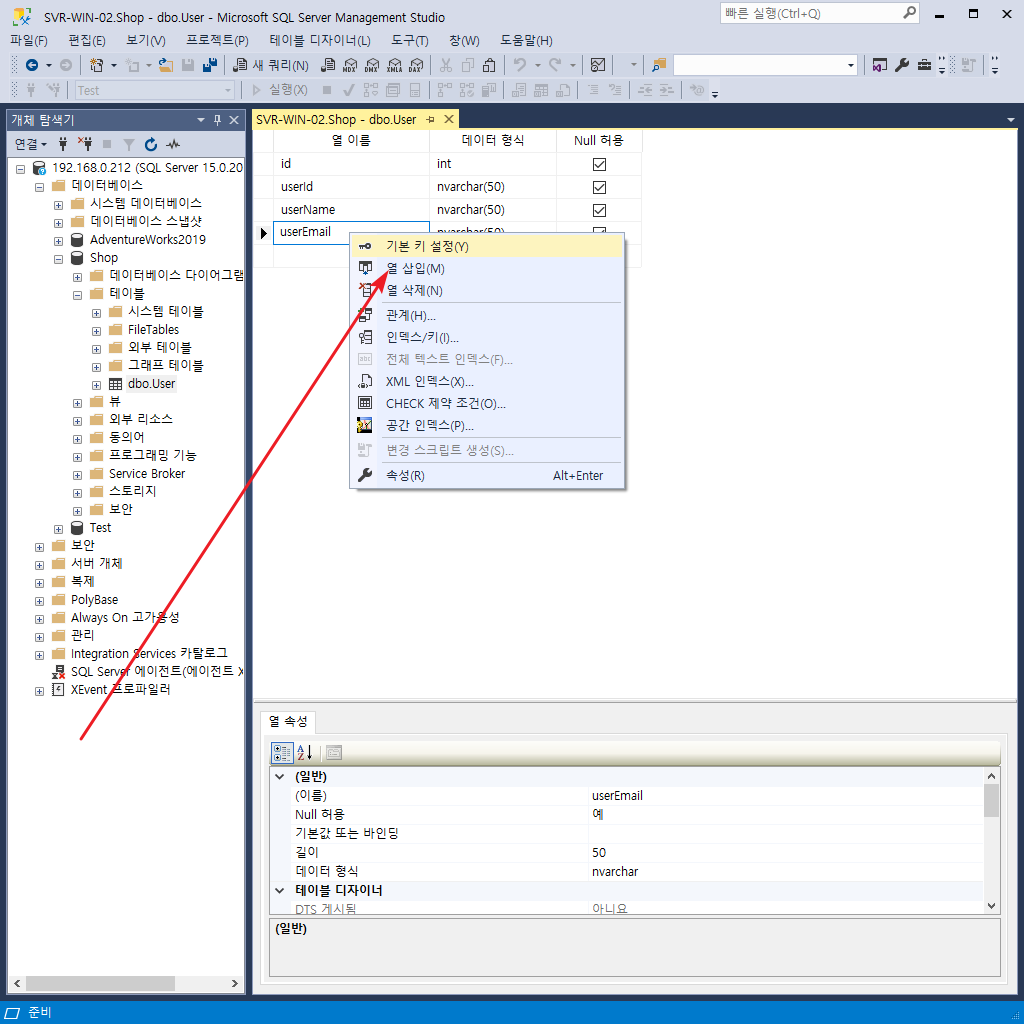Open the 연결 dropdown in Object Explorer
Viewport: 1024px width, 1024px height.
click(31, 144)
